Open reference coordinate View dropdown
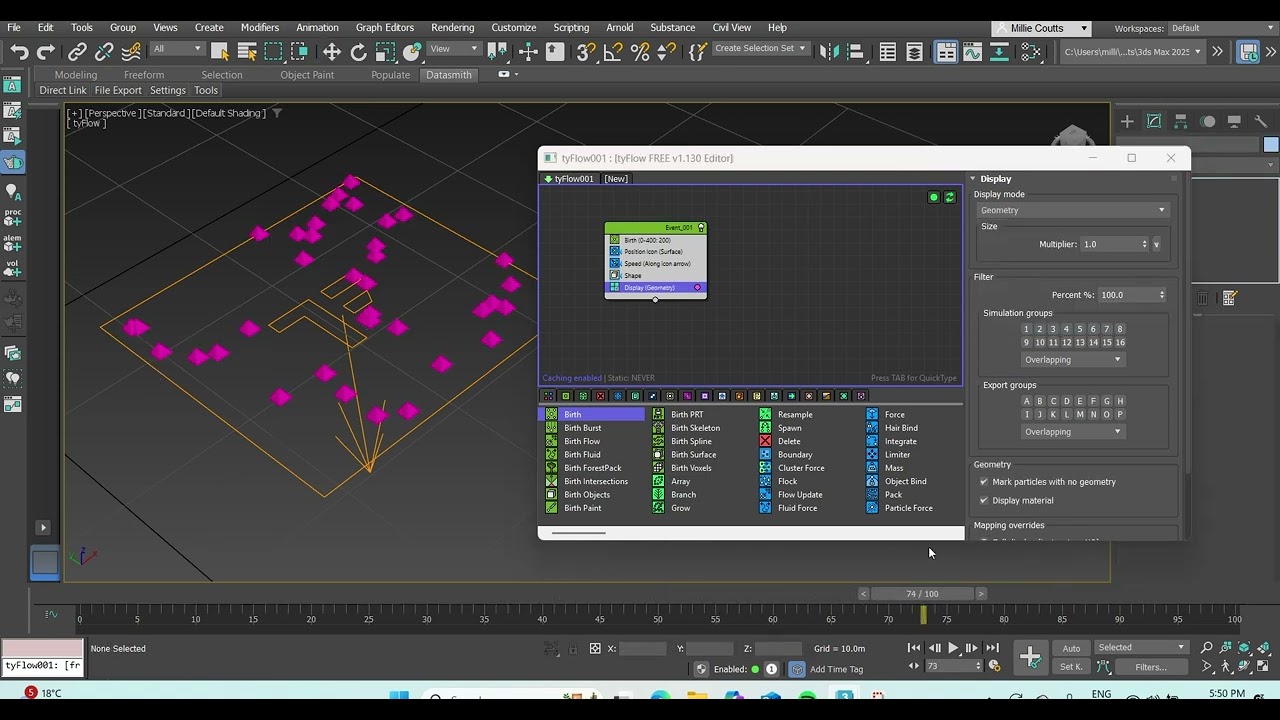Screen dimensions: 1280x720 coord(454,48)
